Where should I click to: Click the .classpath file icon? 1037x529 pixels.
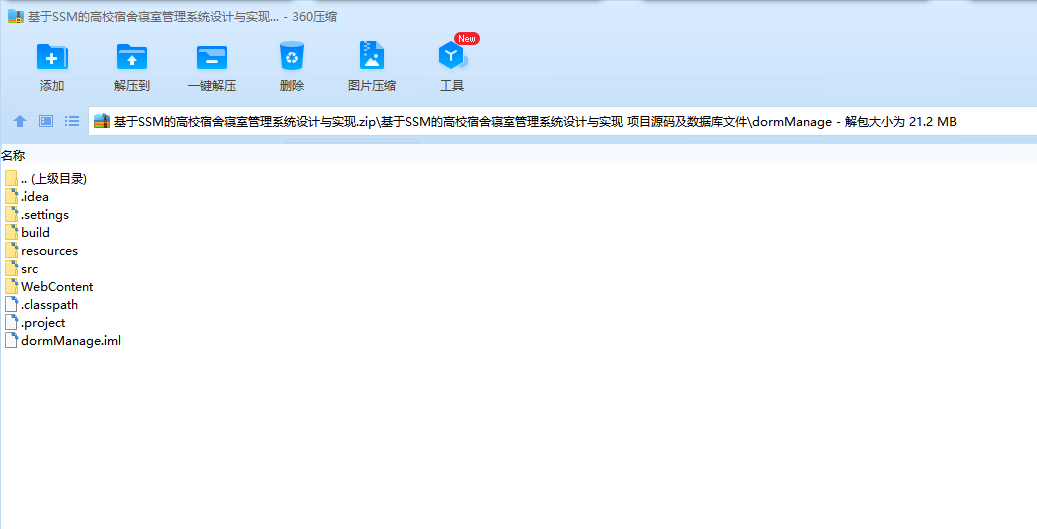coord(11,304)
